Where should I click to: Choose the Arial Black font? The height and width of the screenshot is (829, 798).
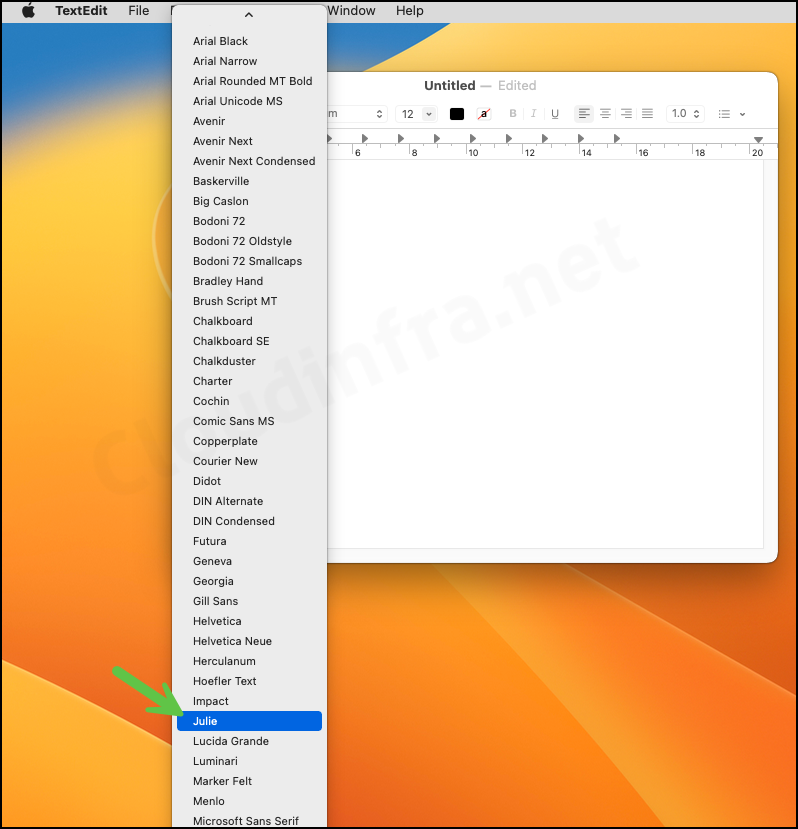point(249,41)
